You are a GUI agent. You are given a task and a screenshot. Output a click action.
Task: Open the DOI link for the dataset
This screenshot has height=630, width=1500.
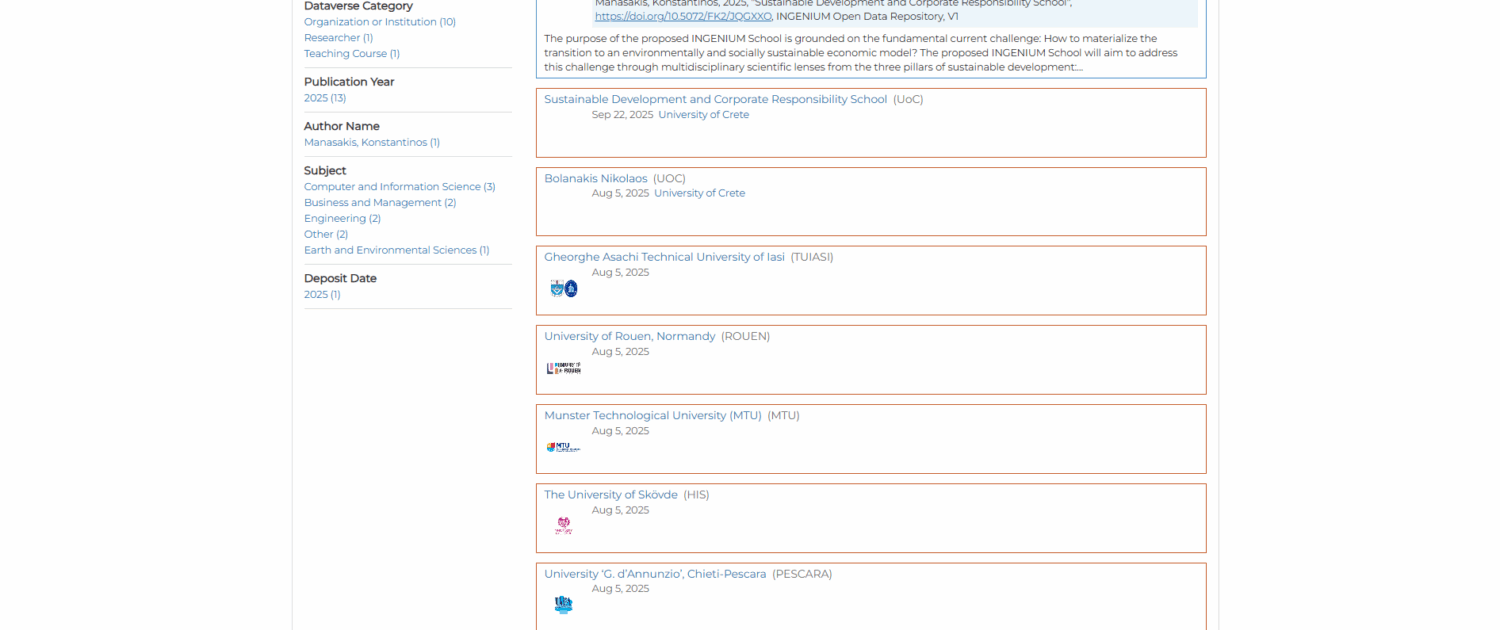click(x=683, y=16)
